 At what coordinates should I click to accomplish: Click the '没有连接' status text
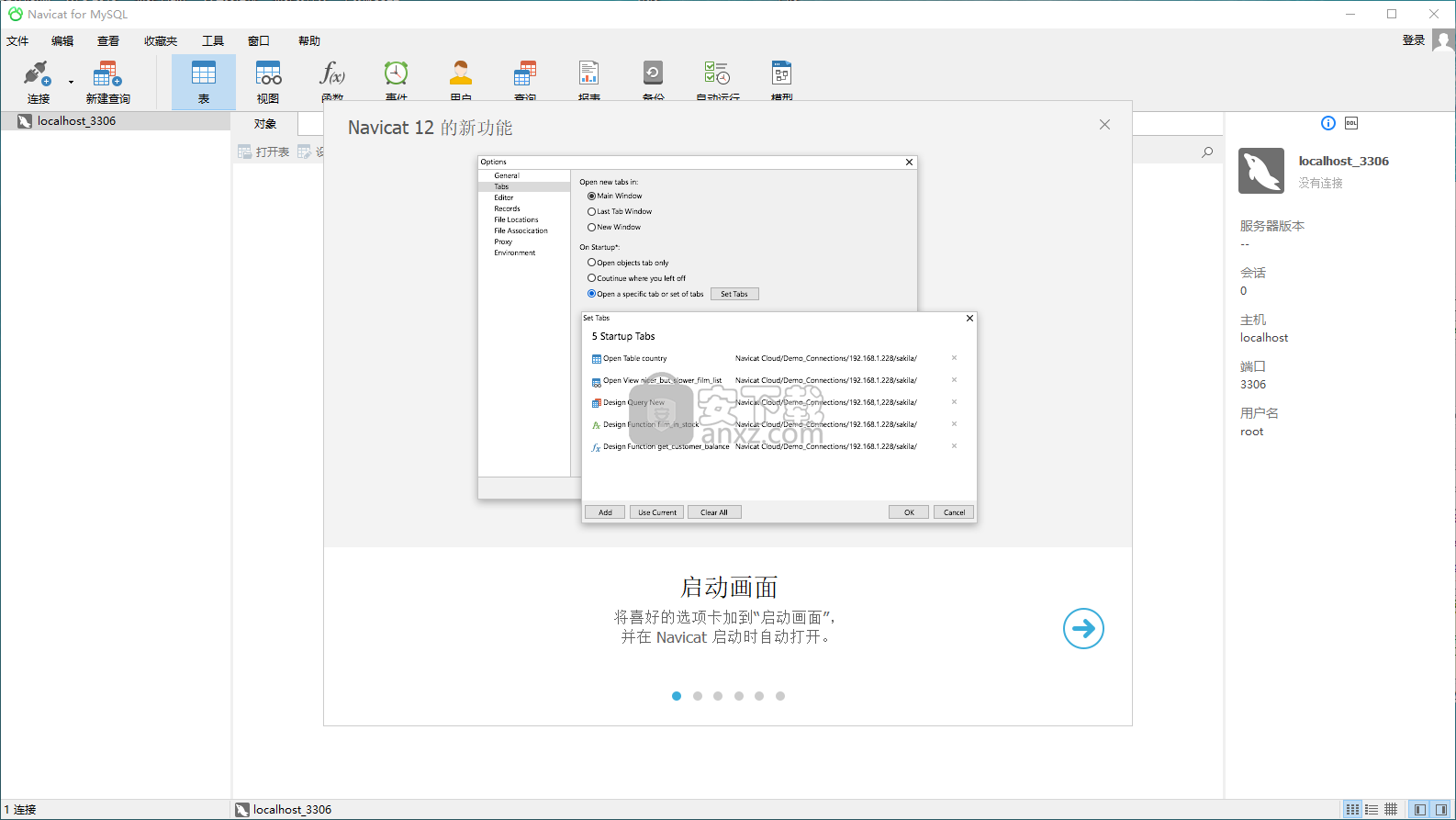[1320, 183]
